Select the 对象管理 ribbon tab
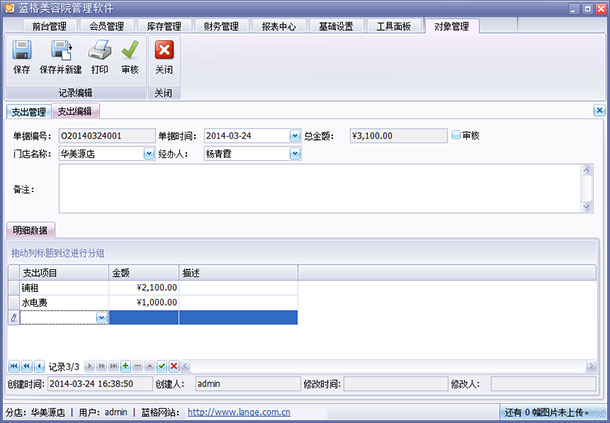 pyautogui.click(x=451, y=26)
